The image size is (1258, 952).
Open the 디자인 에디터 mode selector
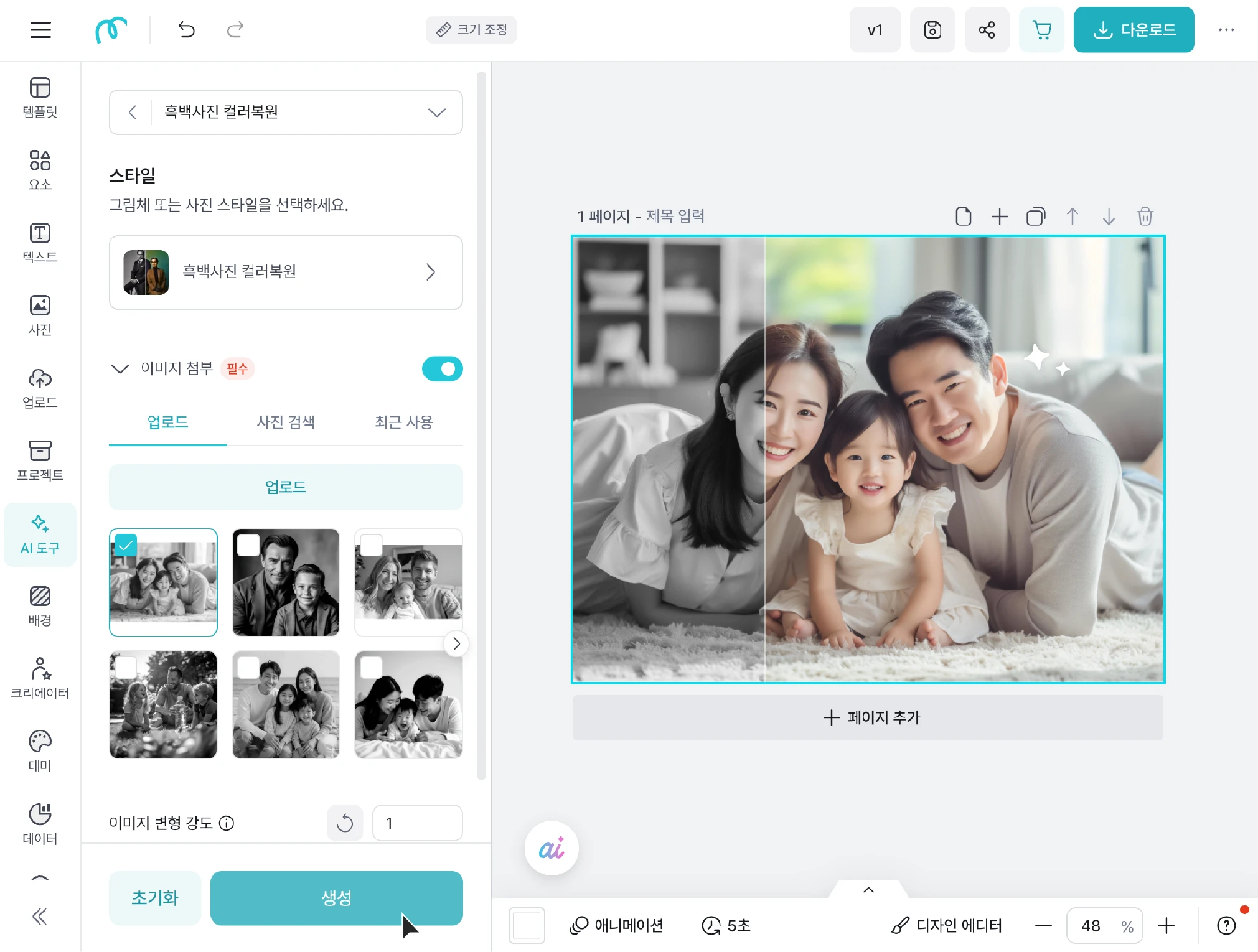[946, 926]
